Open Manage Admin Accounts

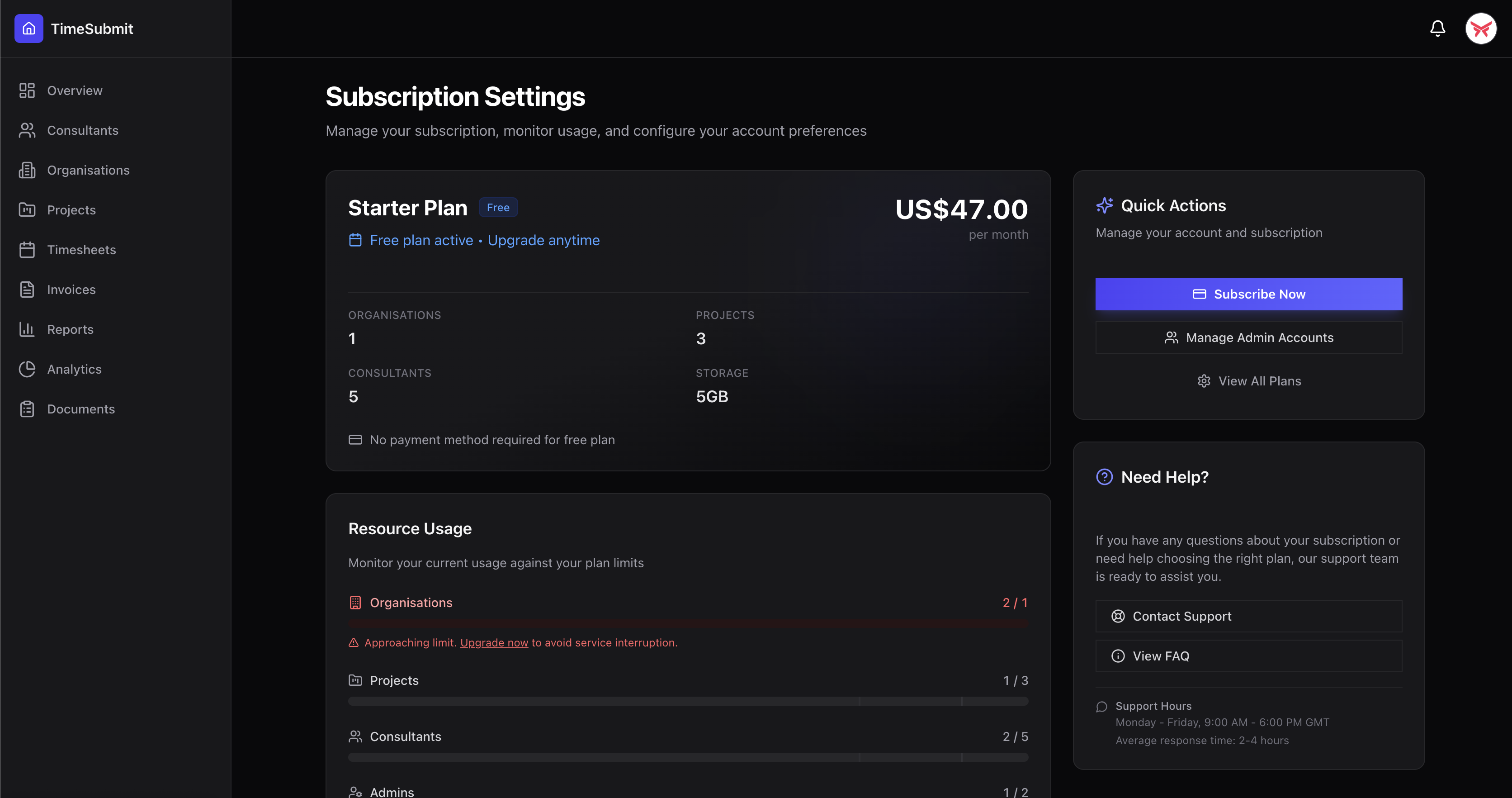pyautogui.click(x=1248, y=337)
